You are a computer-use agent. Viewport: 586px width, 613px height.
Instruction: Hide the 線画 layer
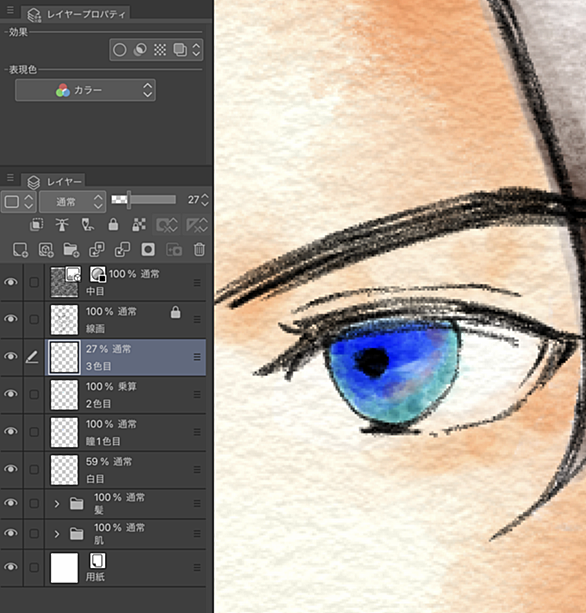pyautogui.click(x=11, y=319)
